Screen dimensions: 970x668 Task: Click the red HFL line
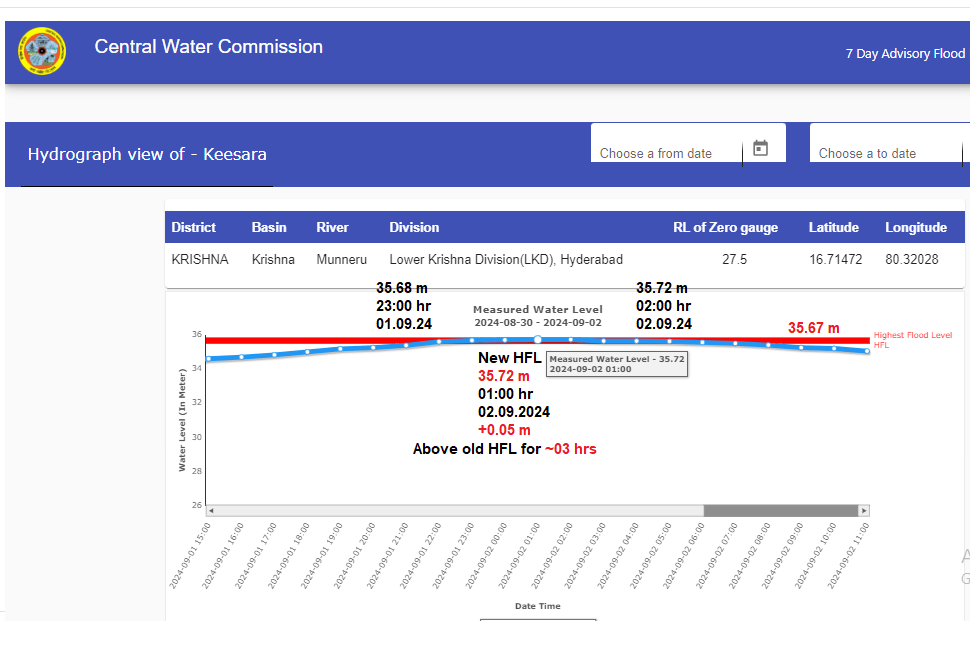(300, 341)
